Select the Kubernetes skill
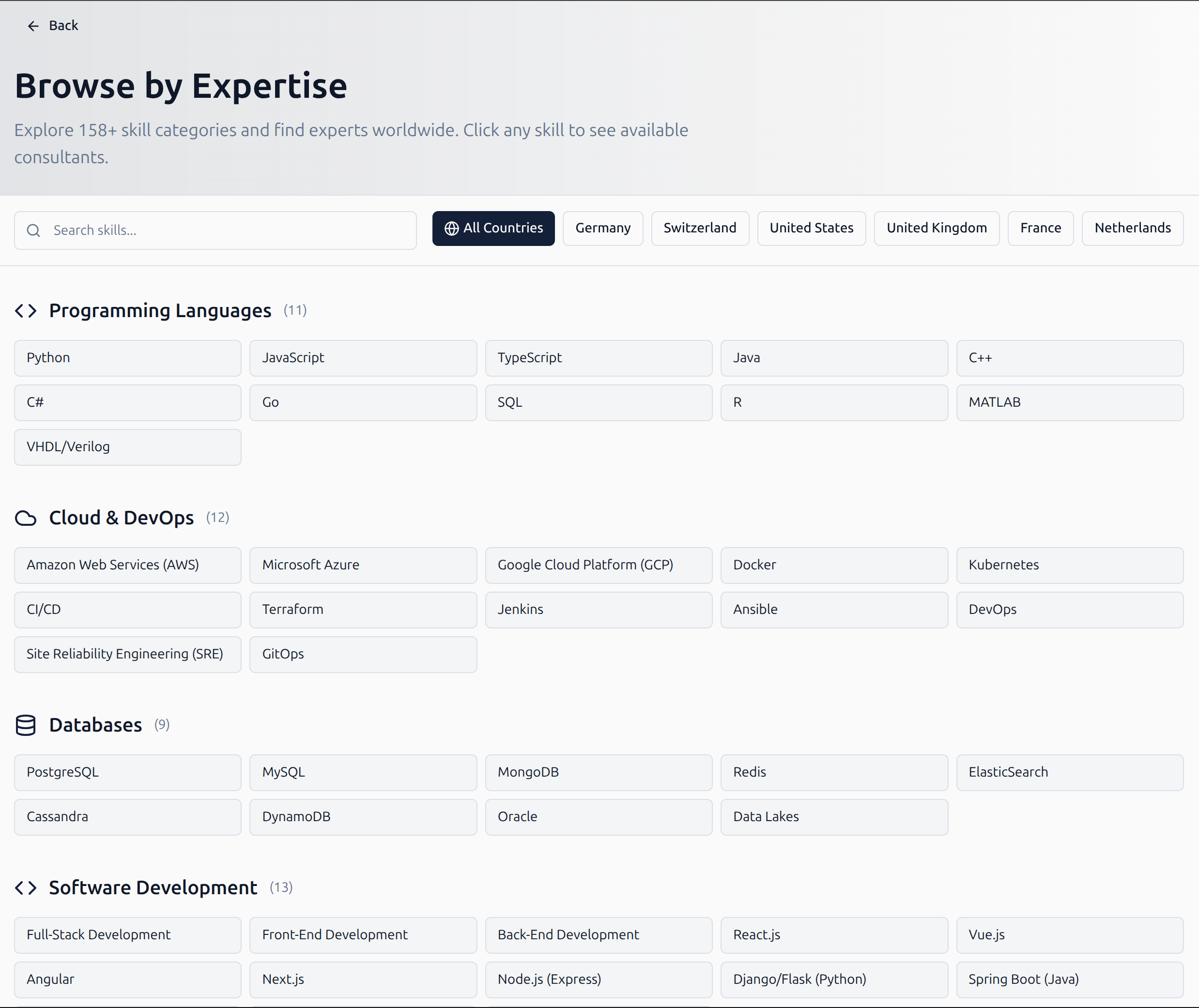 pyautogui.click(x=1069, y=565)
